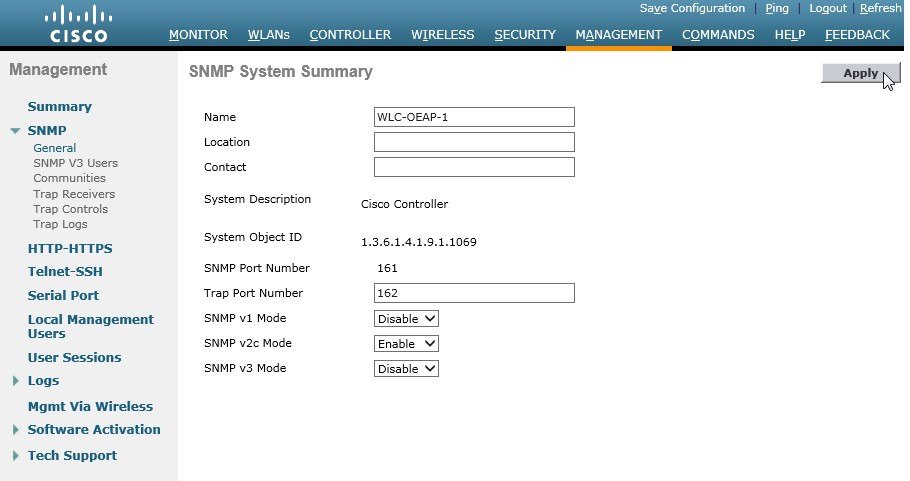Open SNMP Communities page
The width and height of the screenshot is (910, 481).
click(70, 178)
